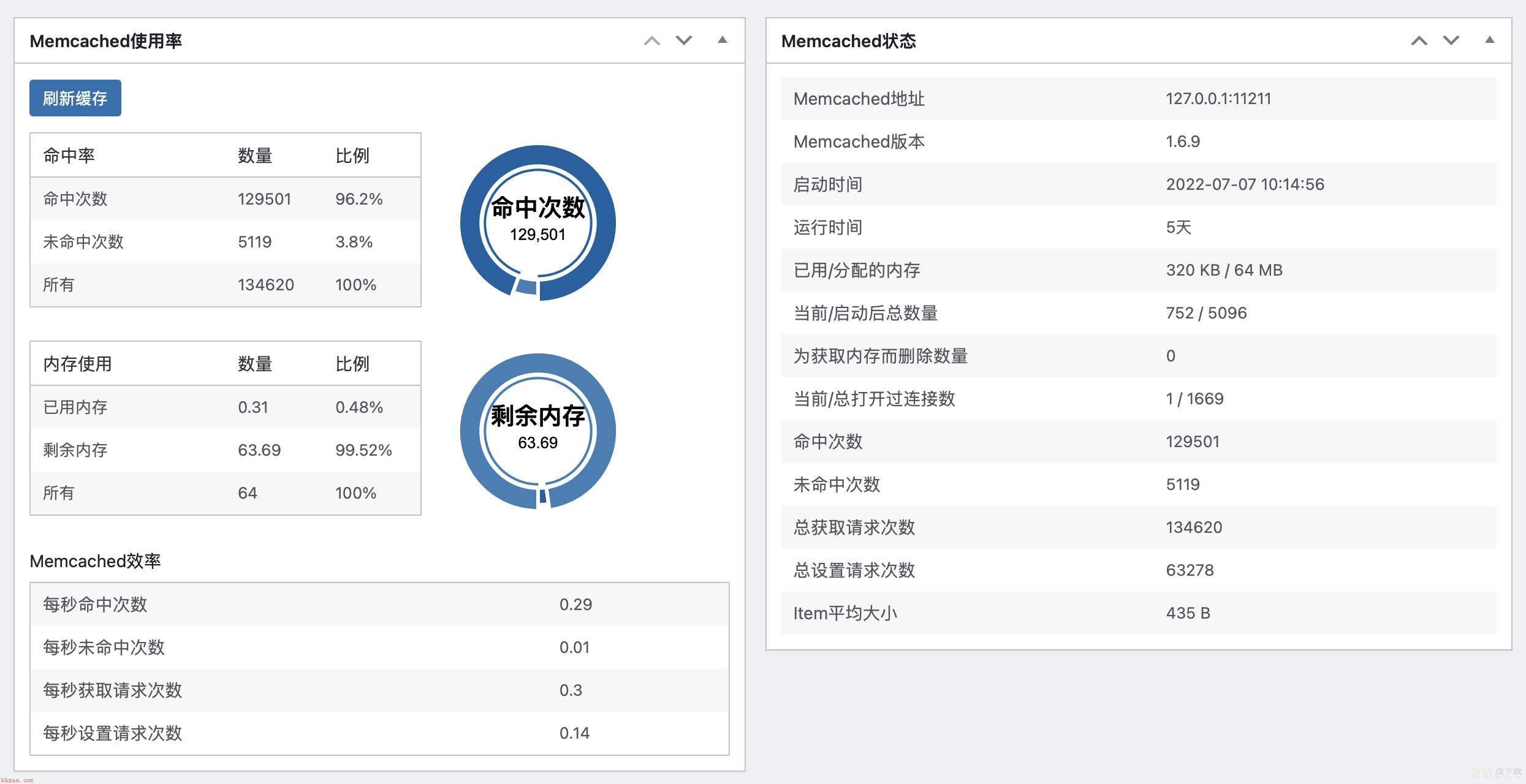Click the 总获取请求次数 row label
This screenshot has width=1526, height=784.
pos(854,527)
